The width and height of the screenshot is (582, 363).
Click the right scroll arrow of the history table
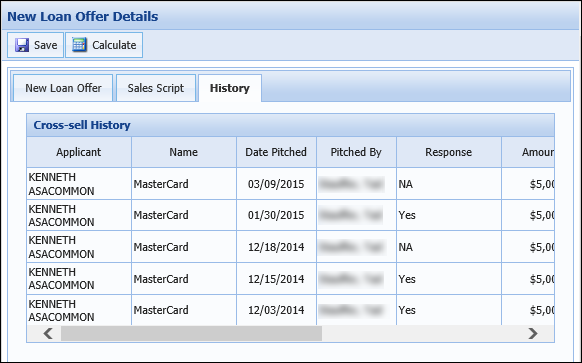533,333
